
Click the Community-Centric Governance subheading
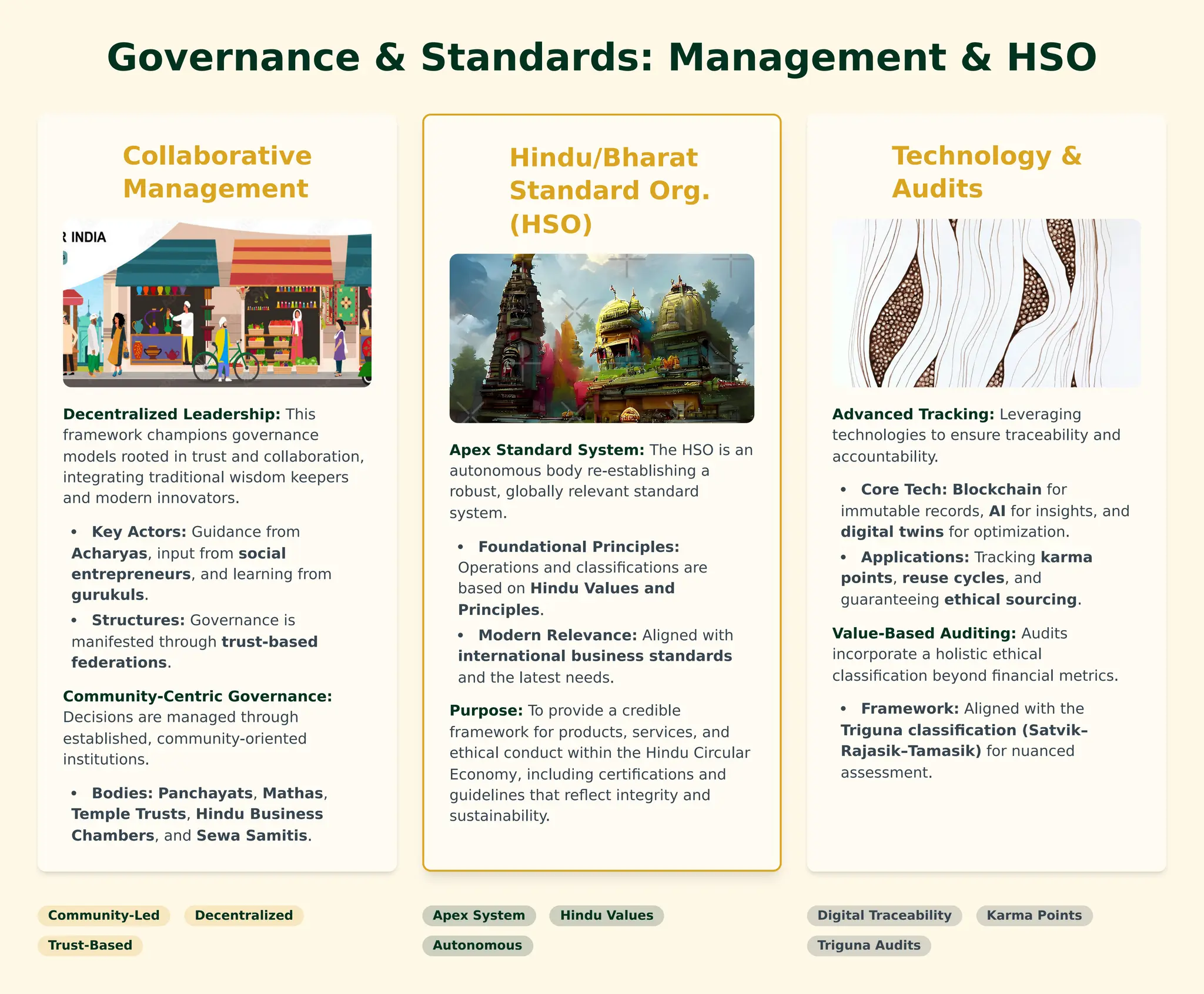coord(198,696)
